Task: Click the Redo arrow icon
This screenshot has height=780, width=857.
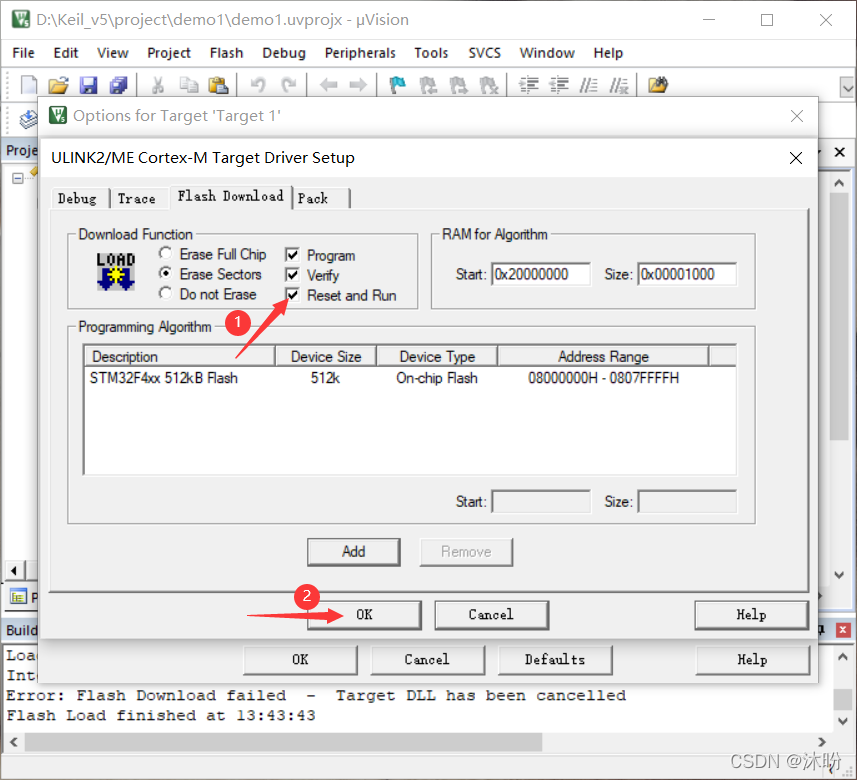Action: click(x=288, y=85)
